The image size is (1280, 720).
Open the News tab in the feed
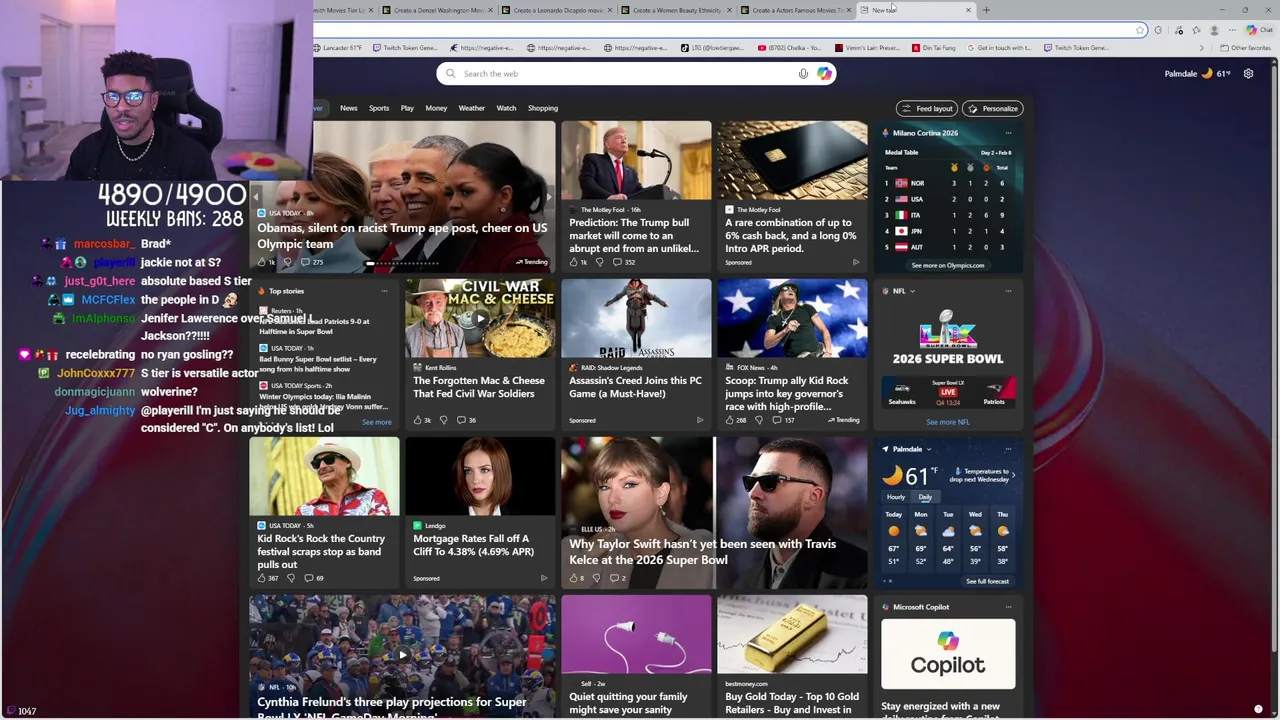(348, 108)
